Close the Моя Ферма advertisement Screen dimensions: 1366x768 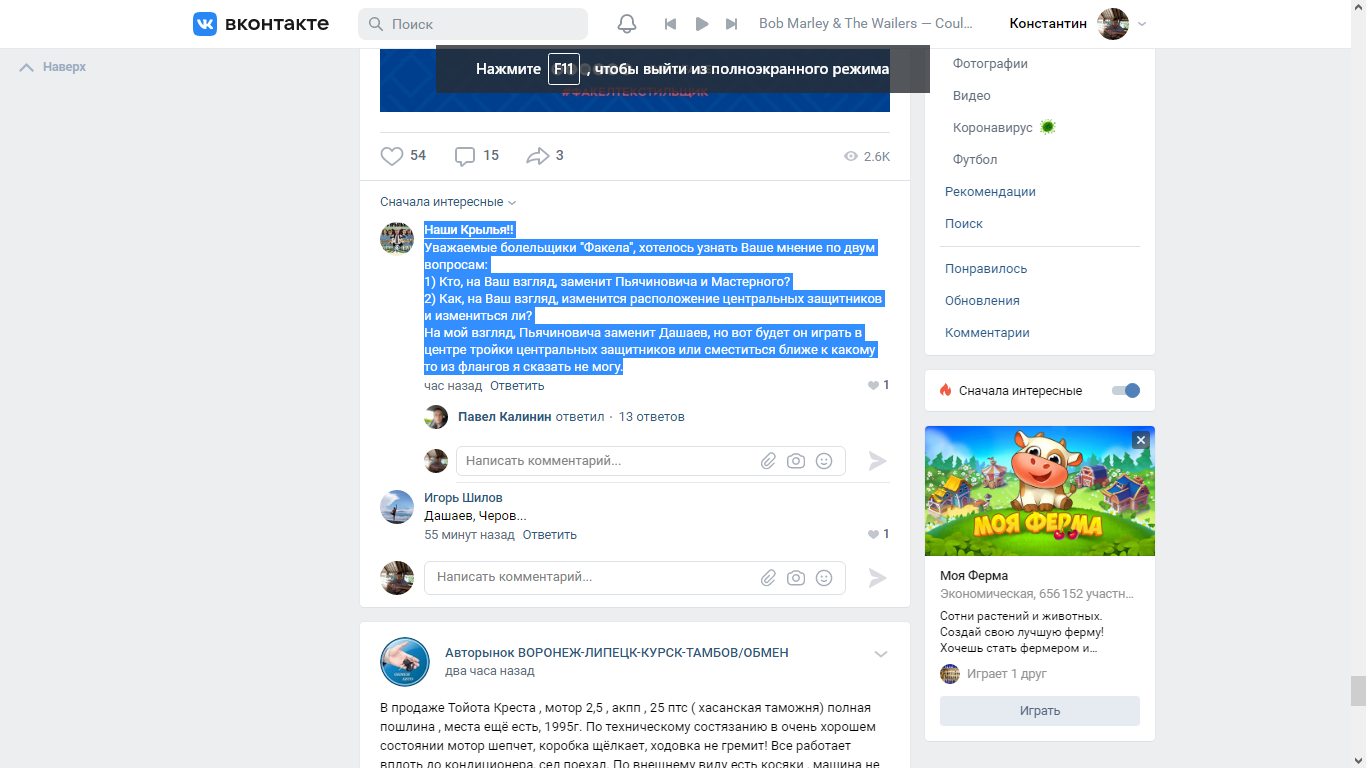point(1140,440)
